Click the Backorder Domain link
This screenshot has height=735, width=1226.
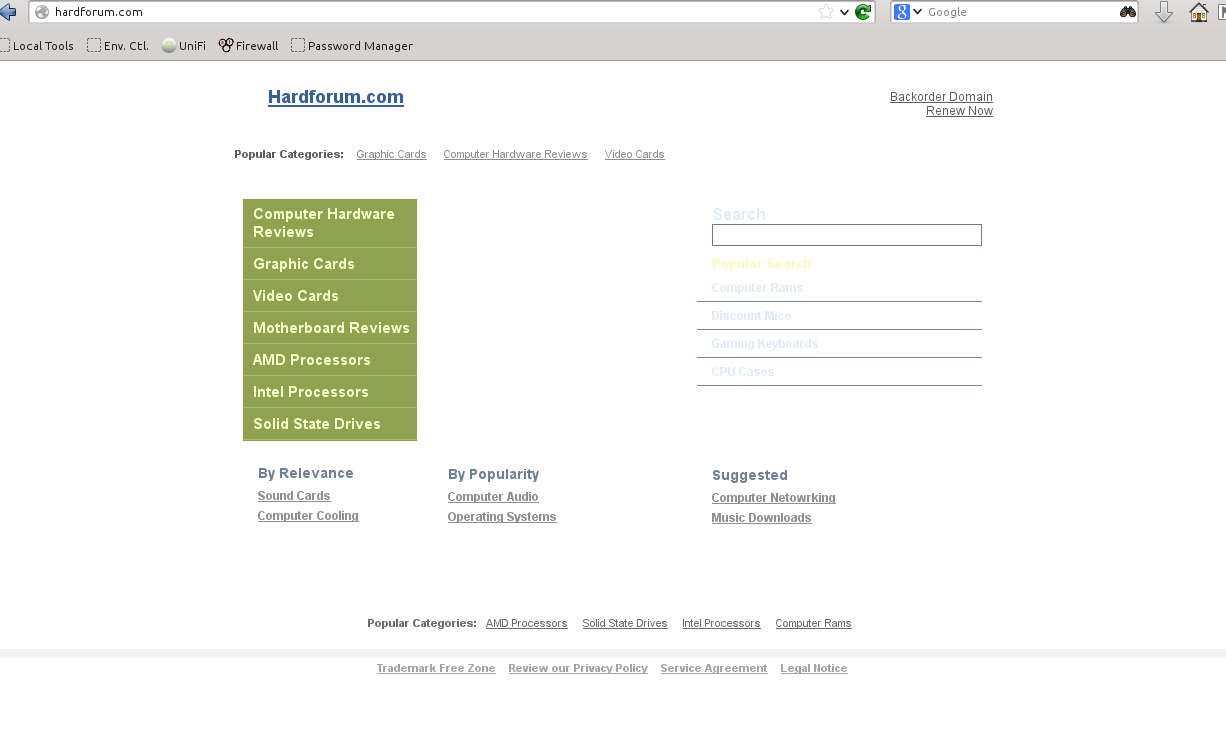pos(941,97)
